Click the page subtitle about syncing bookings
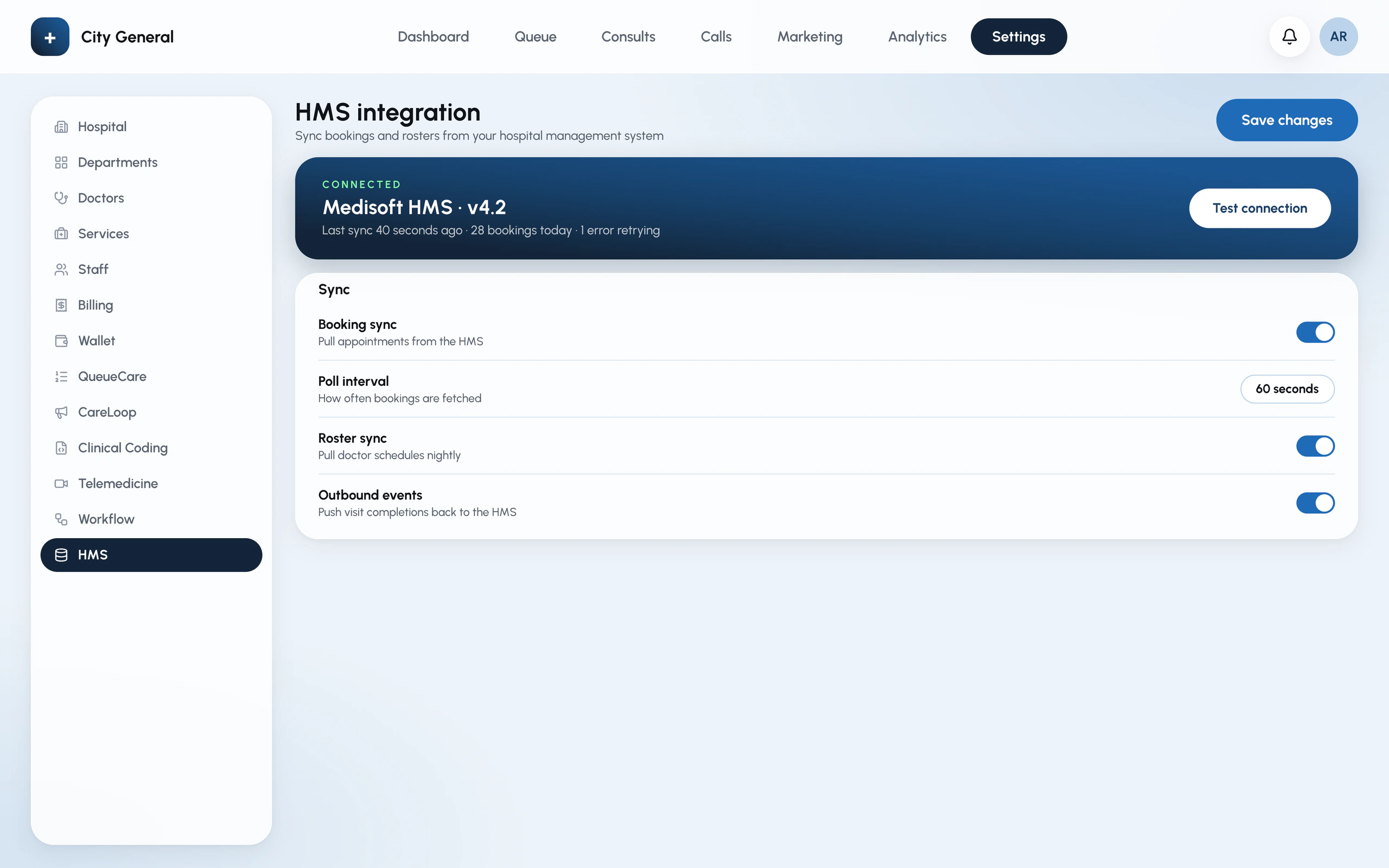Image resolution: width=1389 pixels, height=868 pixels. (x=479, y=136)
